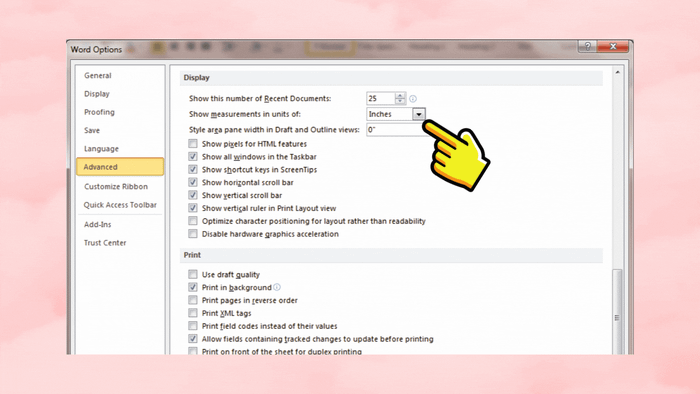This screenshot has height=394, width=700.
Task: Toggle Allow fields containing tracked changes
Action: (192, 339)
